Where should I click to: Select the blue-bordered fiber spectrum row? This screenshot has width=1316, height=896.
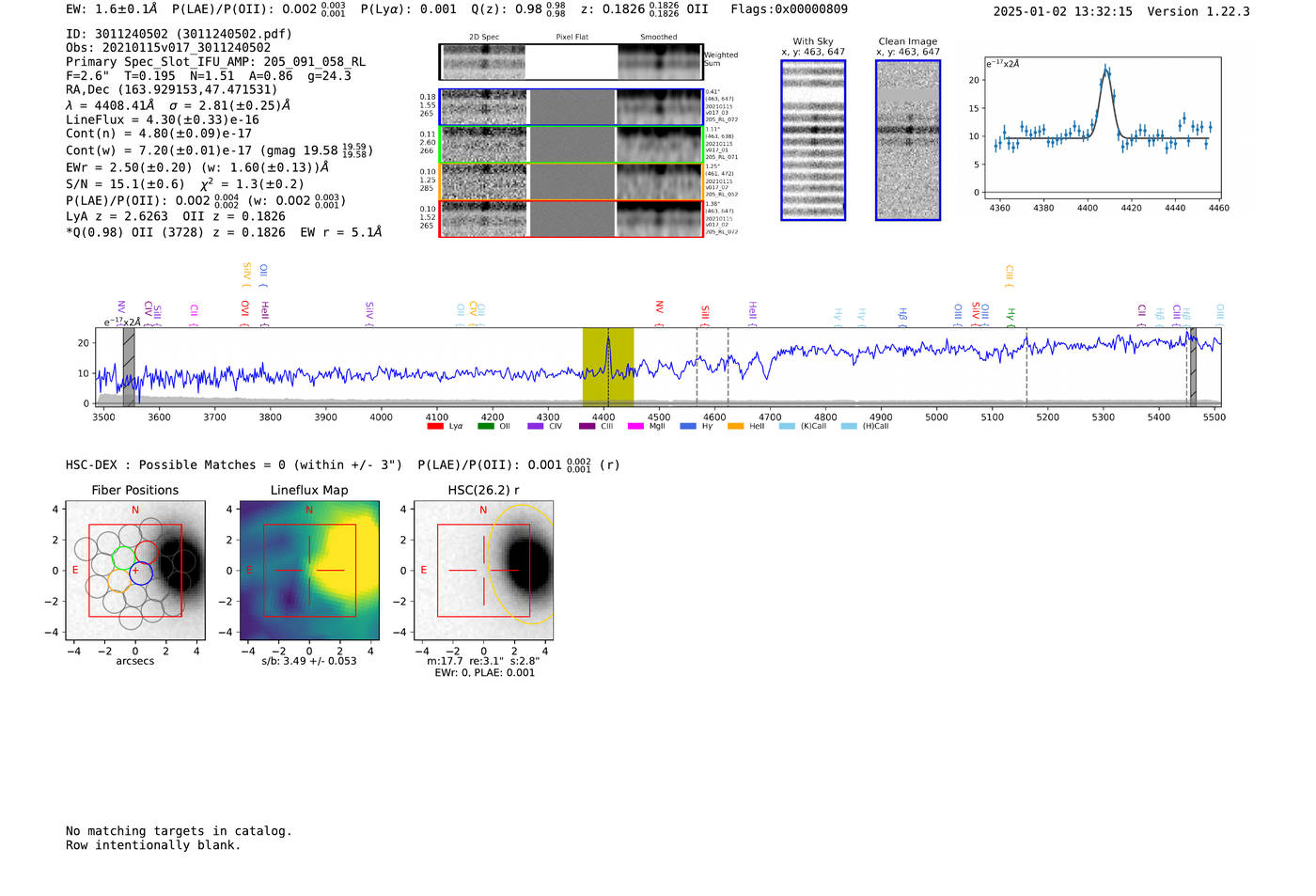pyautogui.click(x=572, y=107)
